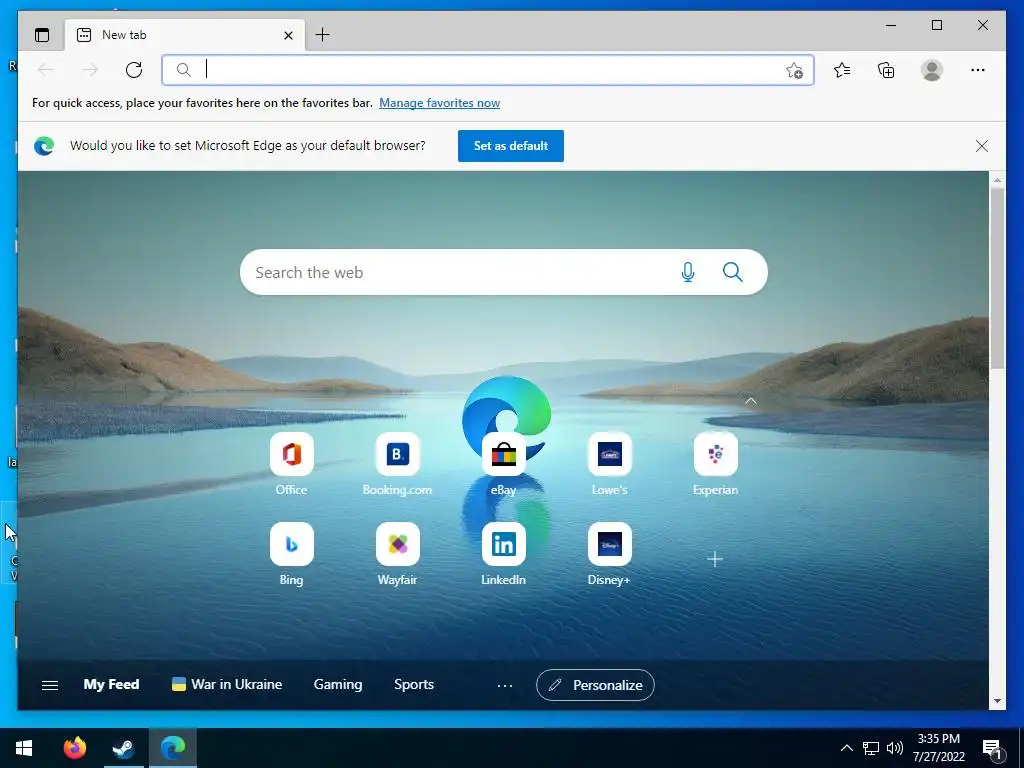The height and width of the screenshot is (768, 1024).
Task: Open the network status tray icon
Action: pos(871,748)
